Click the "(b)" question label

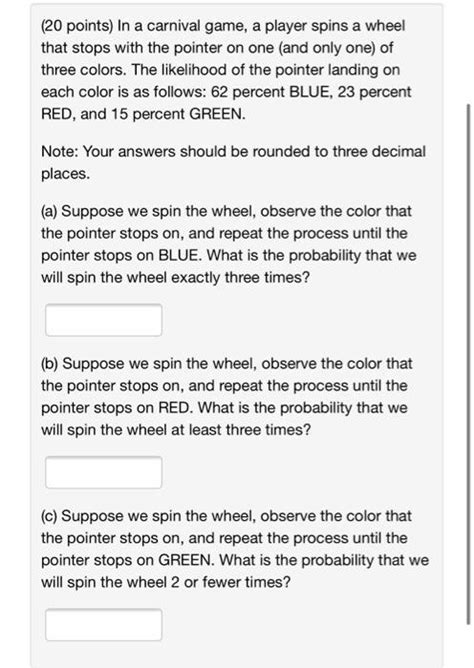(x=50, y=364)
